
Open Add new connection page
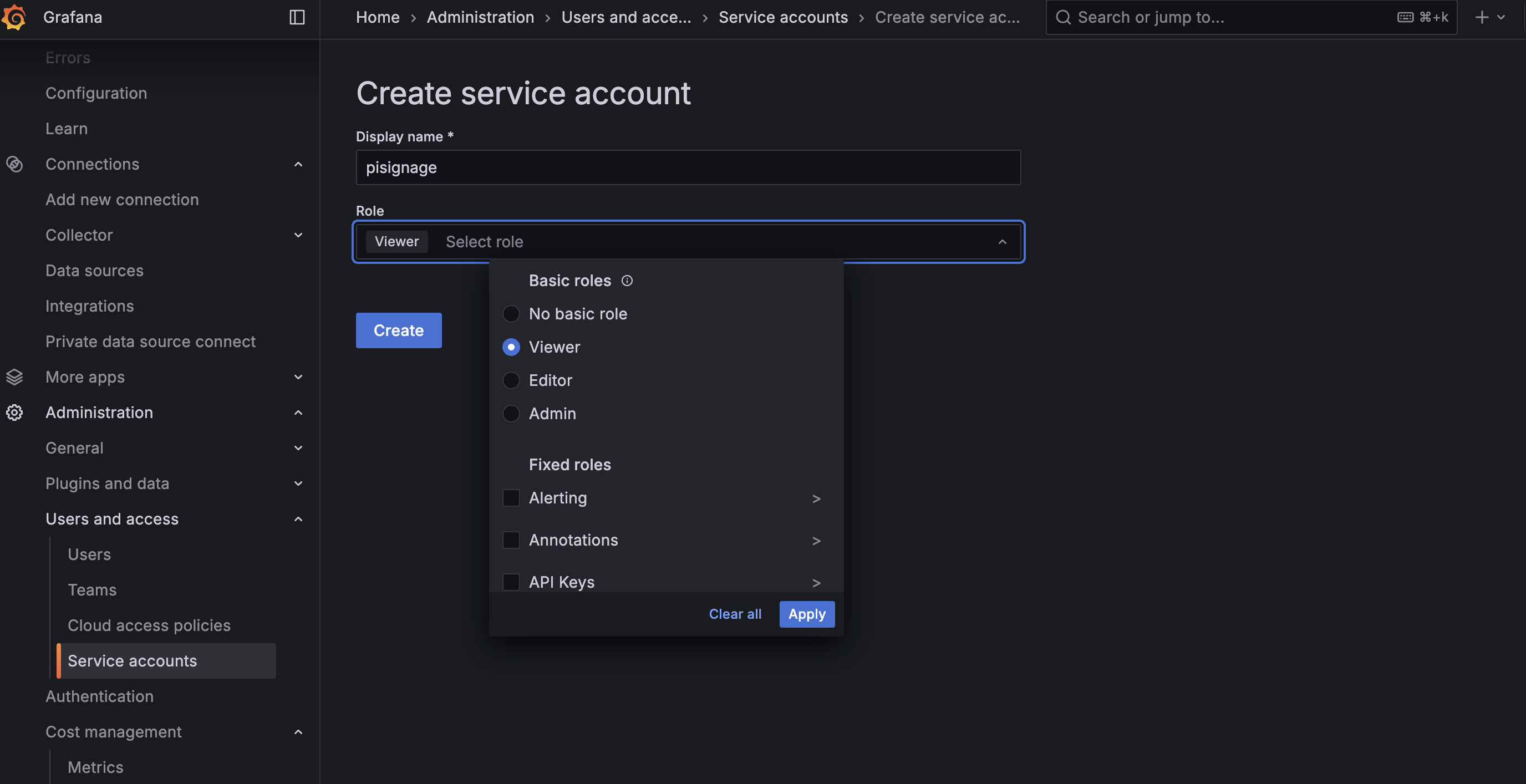coord(122,200)
